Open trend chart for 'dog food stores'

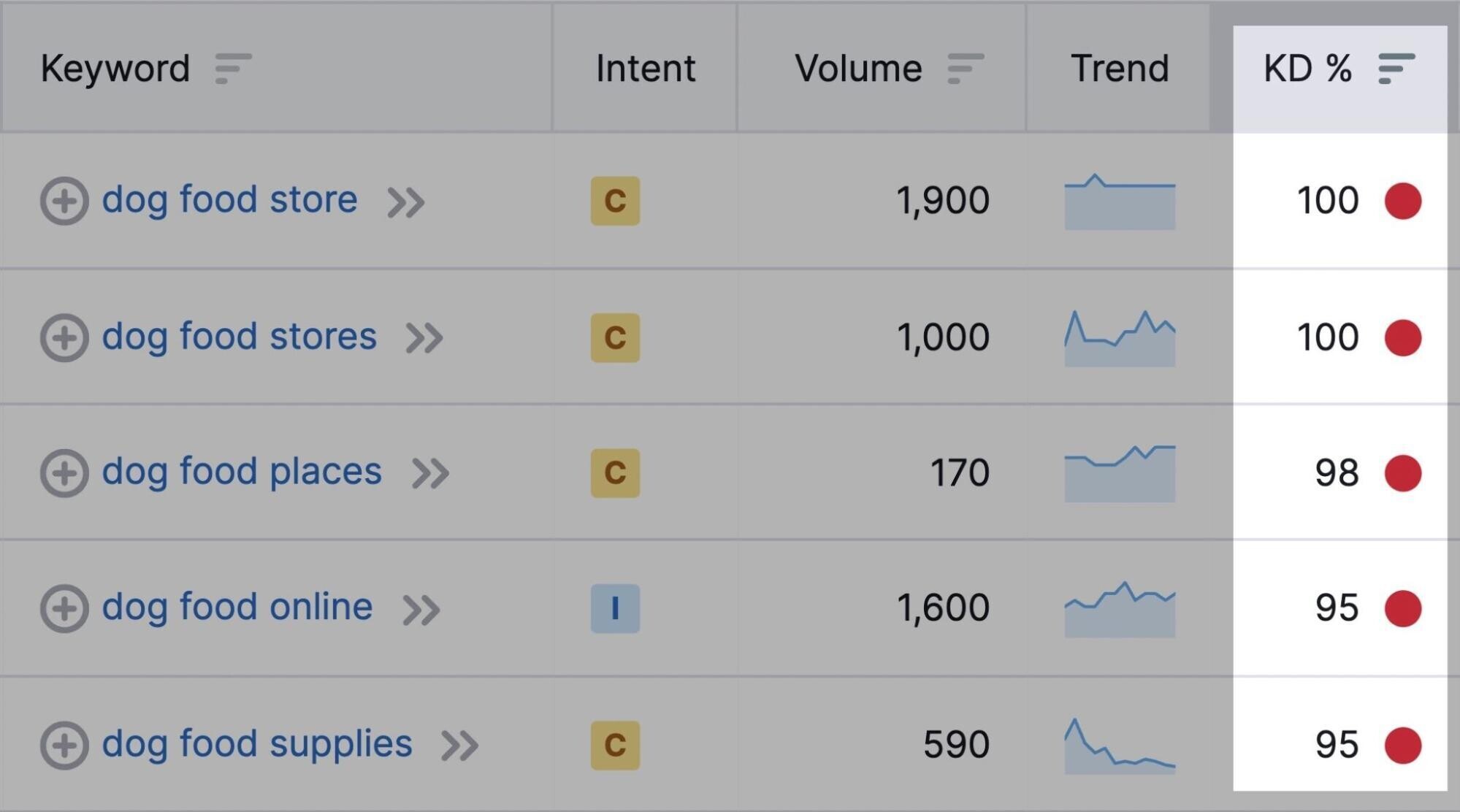[1120, 338]
